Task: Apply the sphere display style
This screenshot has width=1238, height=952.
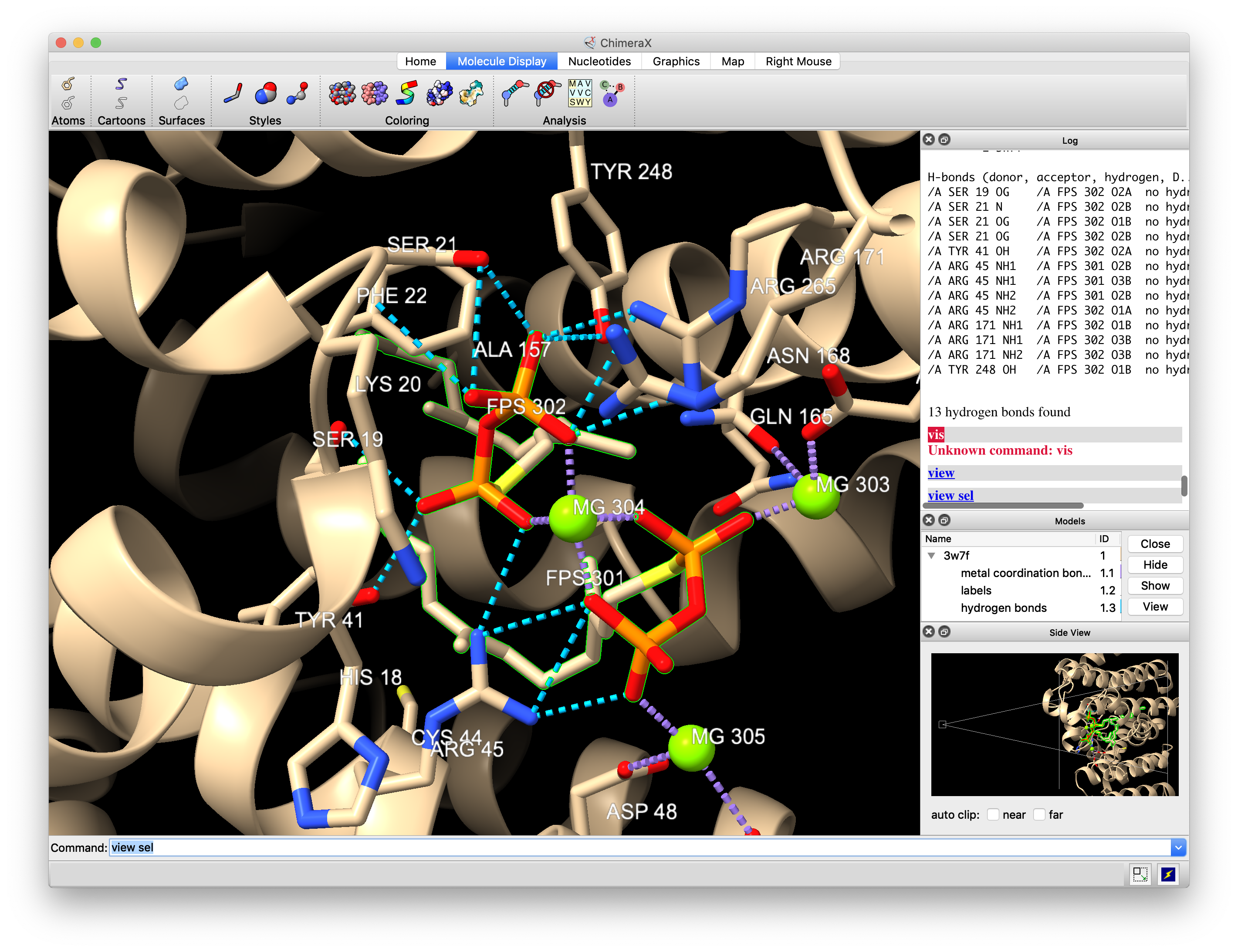Action: click(x=265, y=94)
